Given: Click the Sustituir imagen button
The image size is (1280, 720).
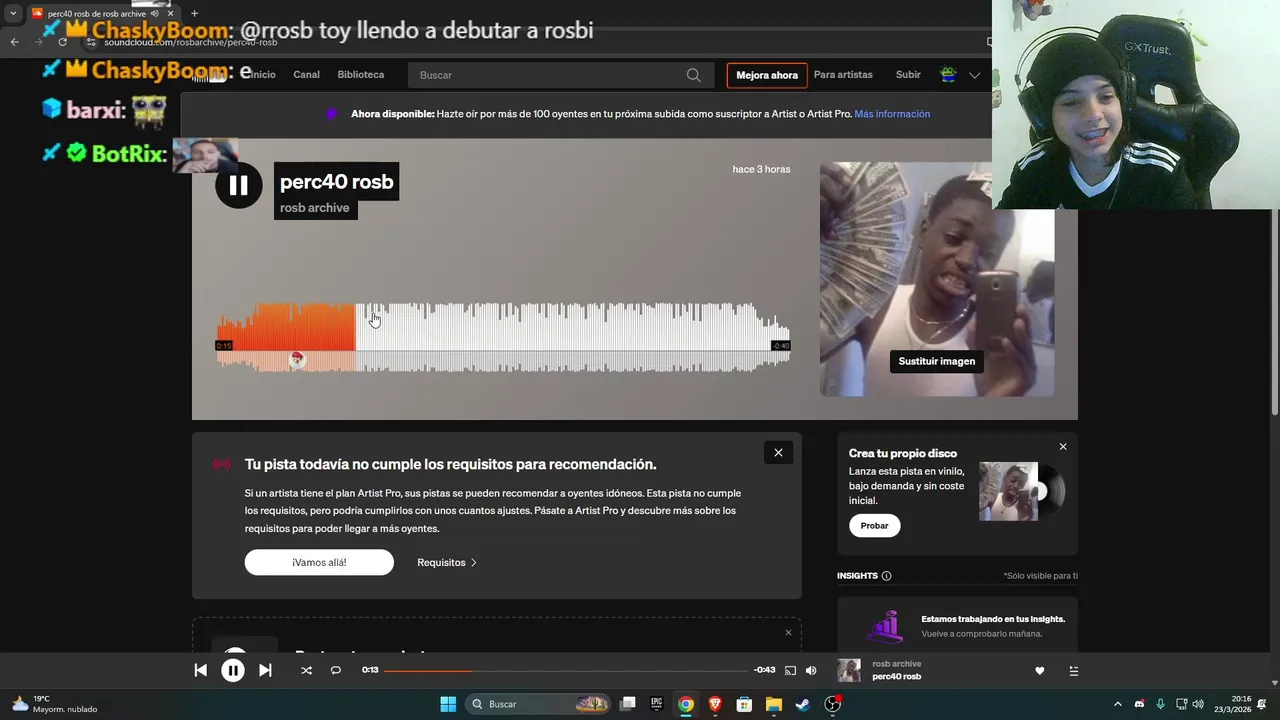Looking at the screenshot, I should click(937, 361).
